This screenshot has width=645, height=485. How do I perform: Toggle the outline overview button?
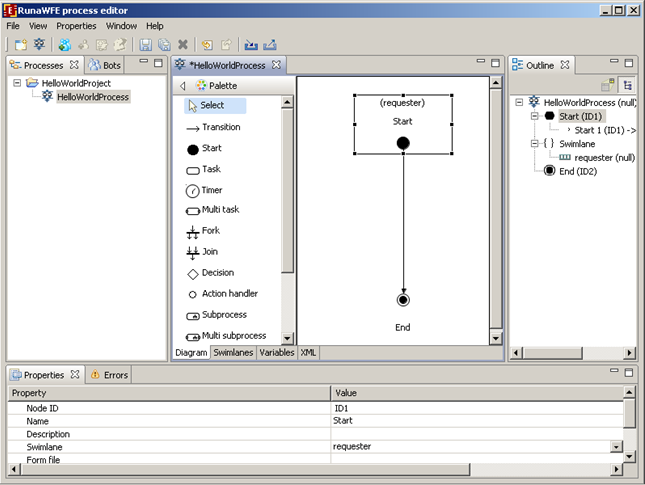point(608,86)
